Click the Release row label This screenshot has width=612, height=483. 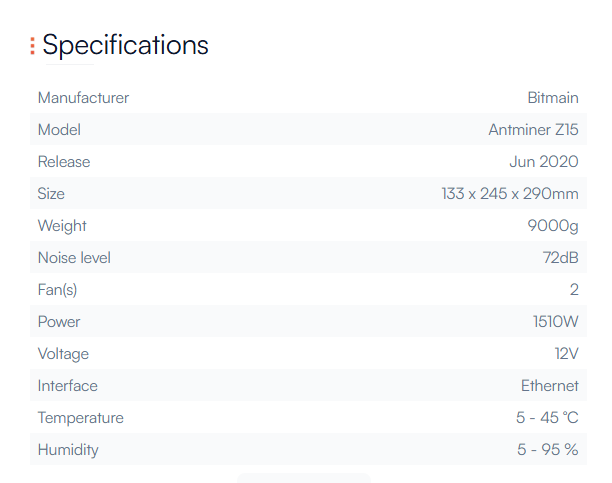click(64, 162)
